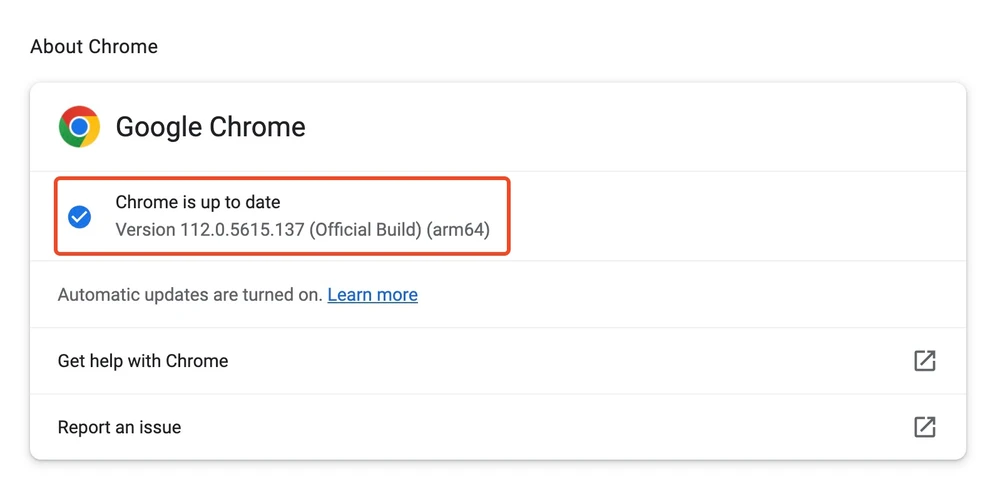The image size is (1000, 489).
Task: Open the Learn more link
Action: tap(372, 295)
